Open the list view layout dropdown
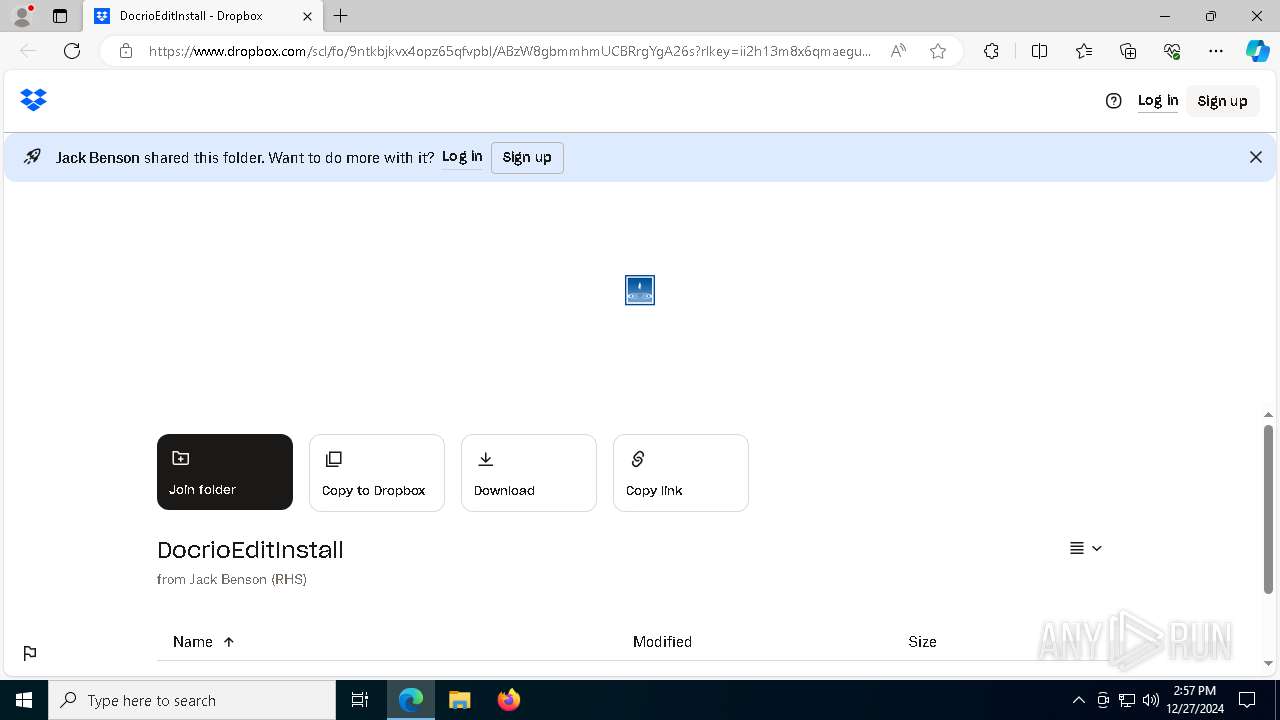1280x720 pixels. click(x=1086, y=548)
